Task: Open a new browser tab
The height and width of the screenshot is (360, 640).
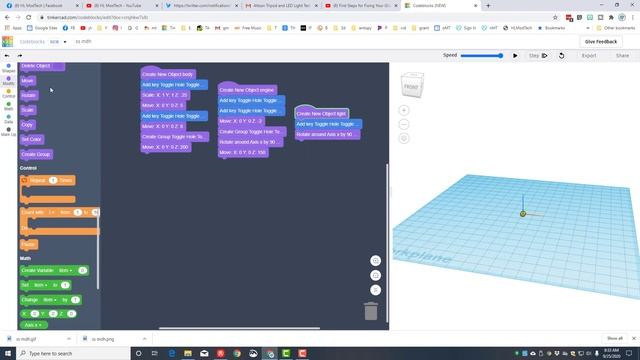Action: point(488,6)
